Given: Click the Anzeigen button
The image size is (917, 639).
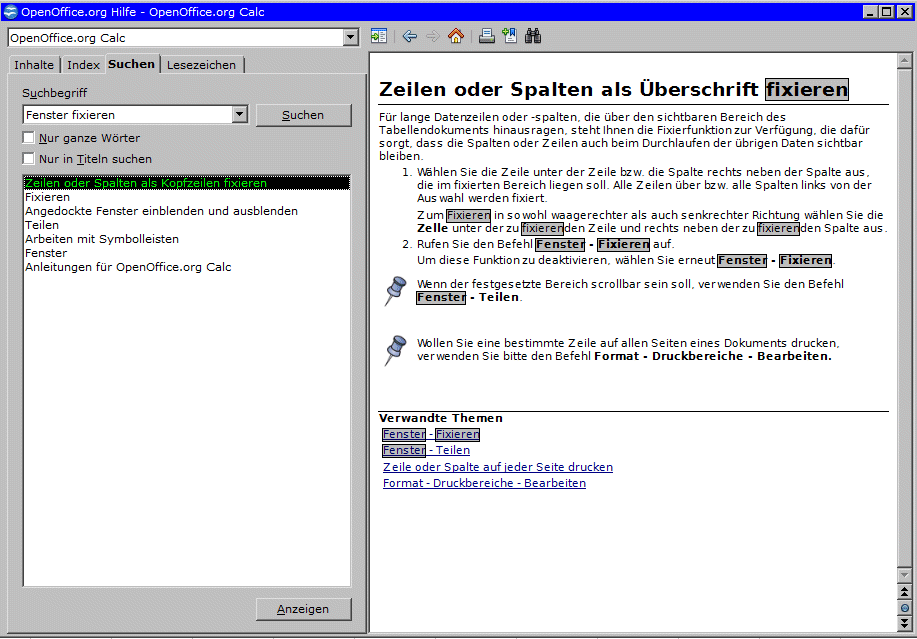Looking at the screenshot, I should coord(303,609).
